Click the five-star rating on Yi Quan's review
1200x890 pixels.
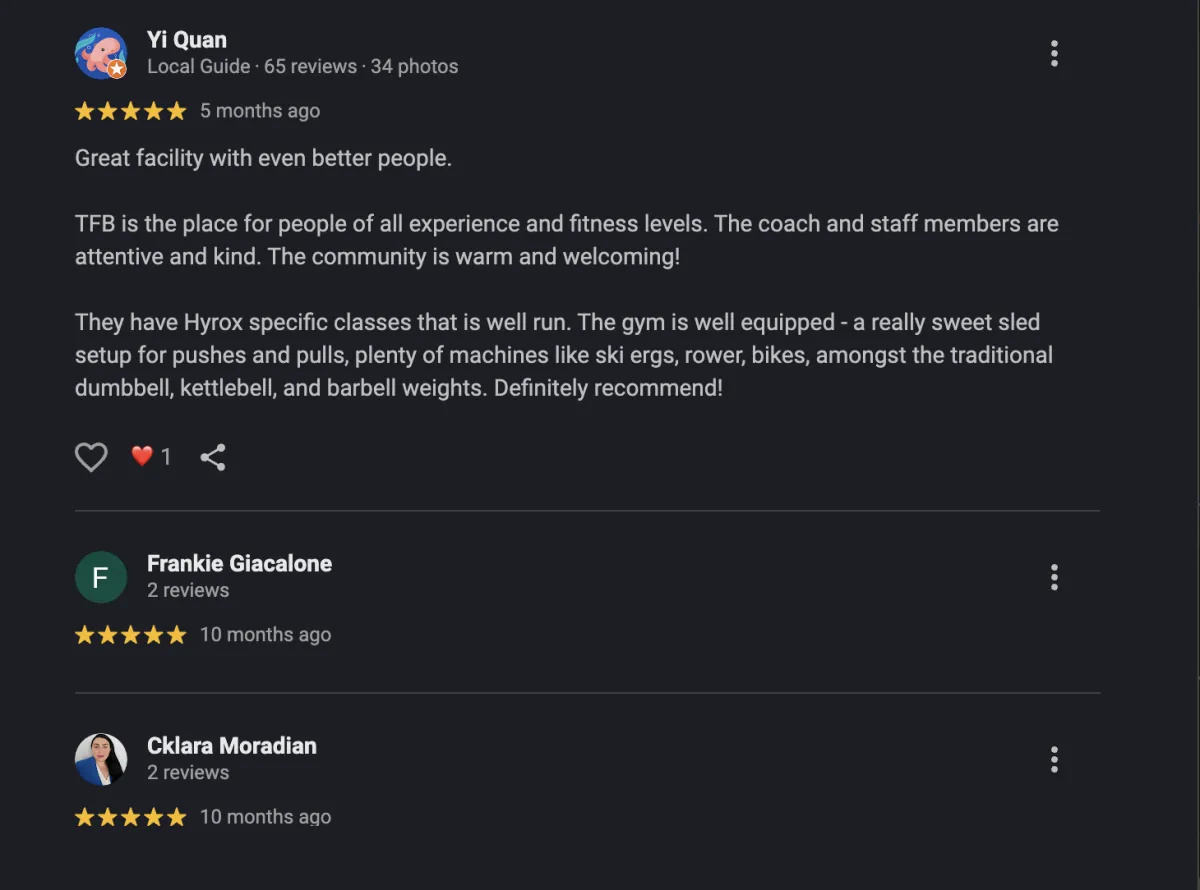pos(131,111)
